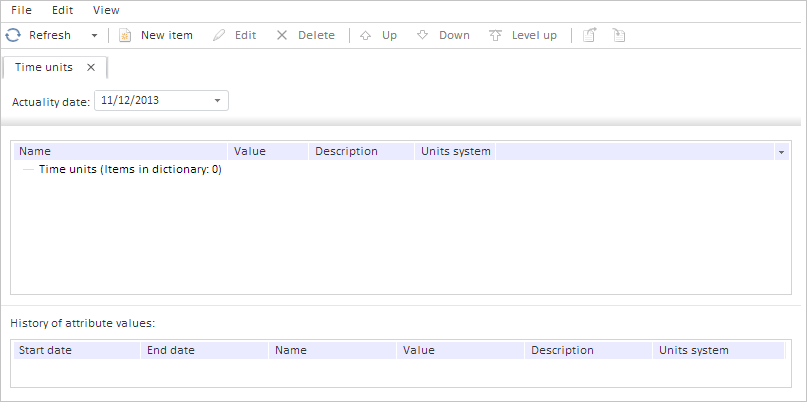Select the Time units tab

(x=43, y=67)
